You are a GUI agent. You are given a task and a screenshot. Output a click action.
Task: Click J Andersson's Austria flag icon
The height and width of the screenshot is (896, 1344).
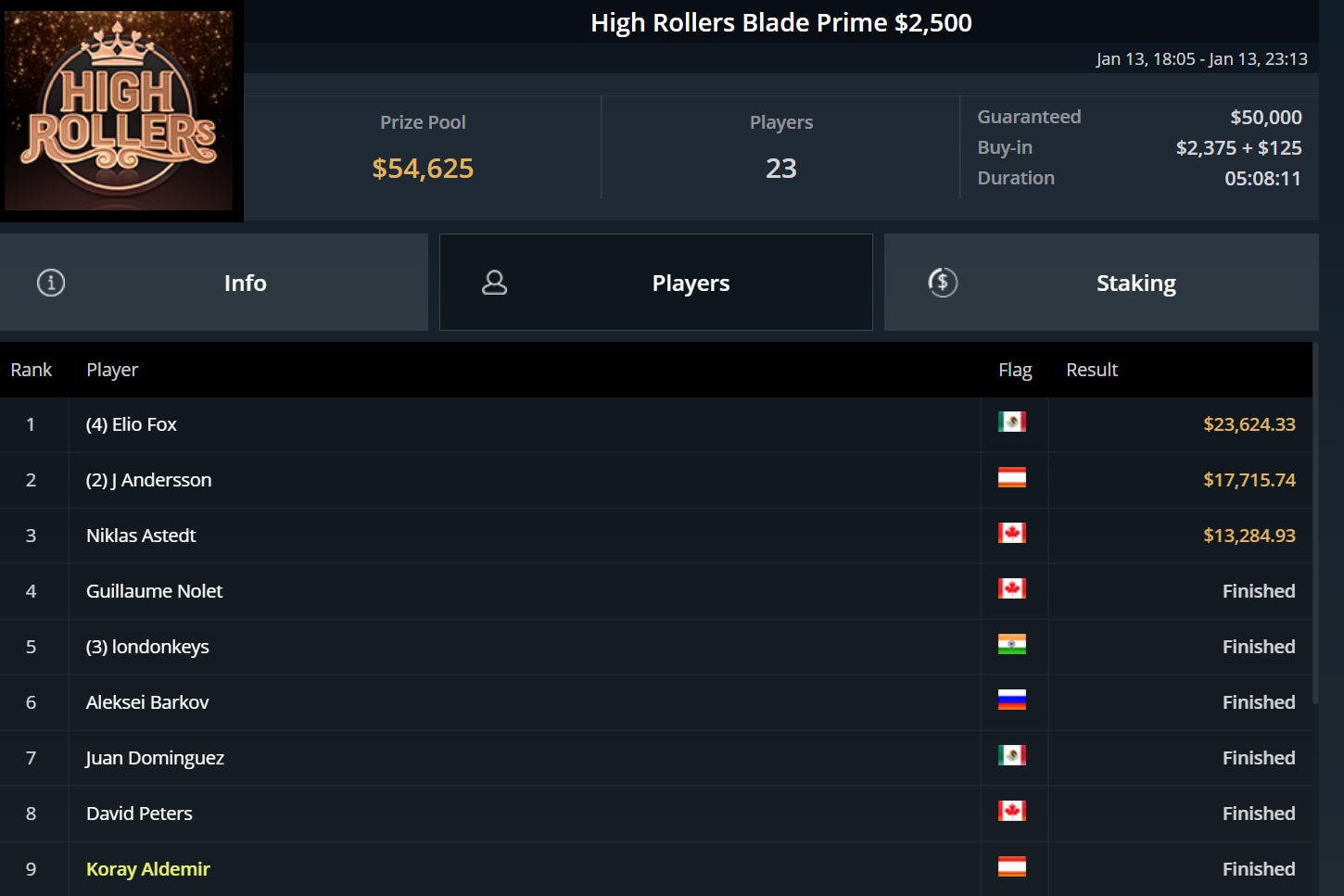tap(1011, 478)
